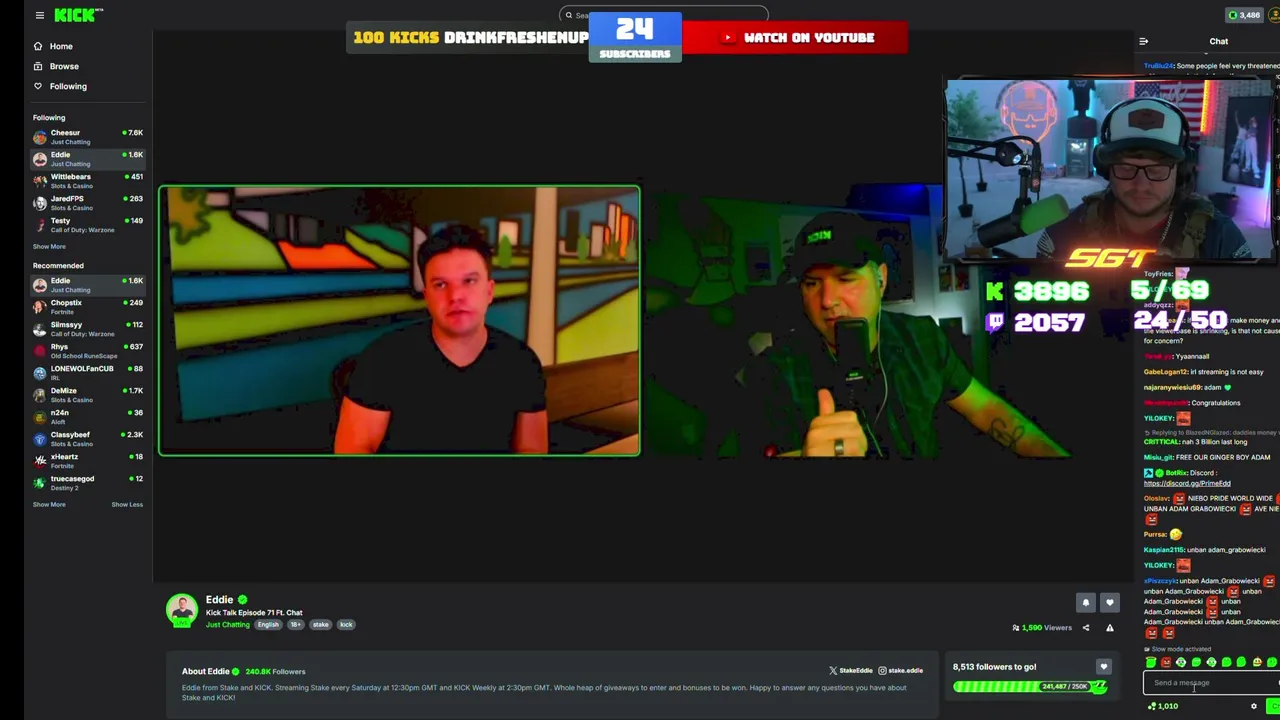Screen dimensions: 1280x720
Task: Open truecasegod Destiny 2 channel
Action: (88, 483)
